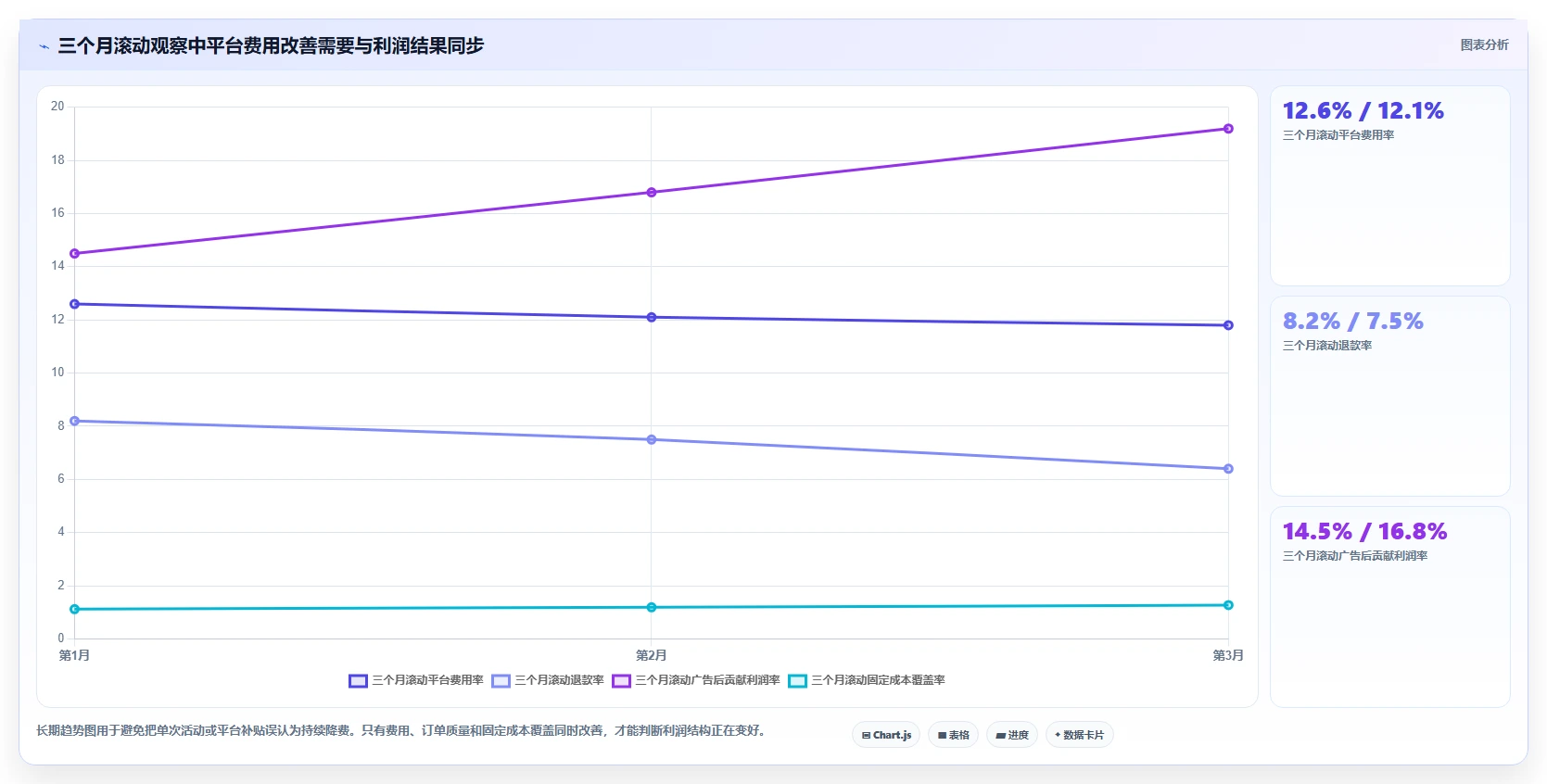Click the 8.2% / 7.5% card value
Screen dimensions: 1547x784
1352,322
